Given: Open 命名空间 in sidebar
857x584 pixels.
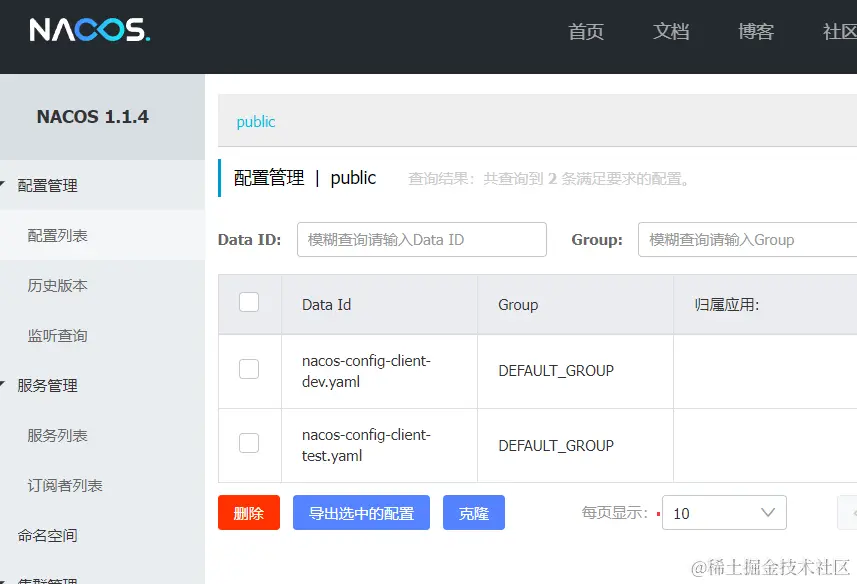Looking at the screenshot, I should [x=48, y=535].
